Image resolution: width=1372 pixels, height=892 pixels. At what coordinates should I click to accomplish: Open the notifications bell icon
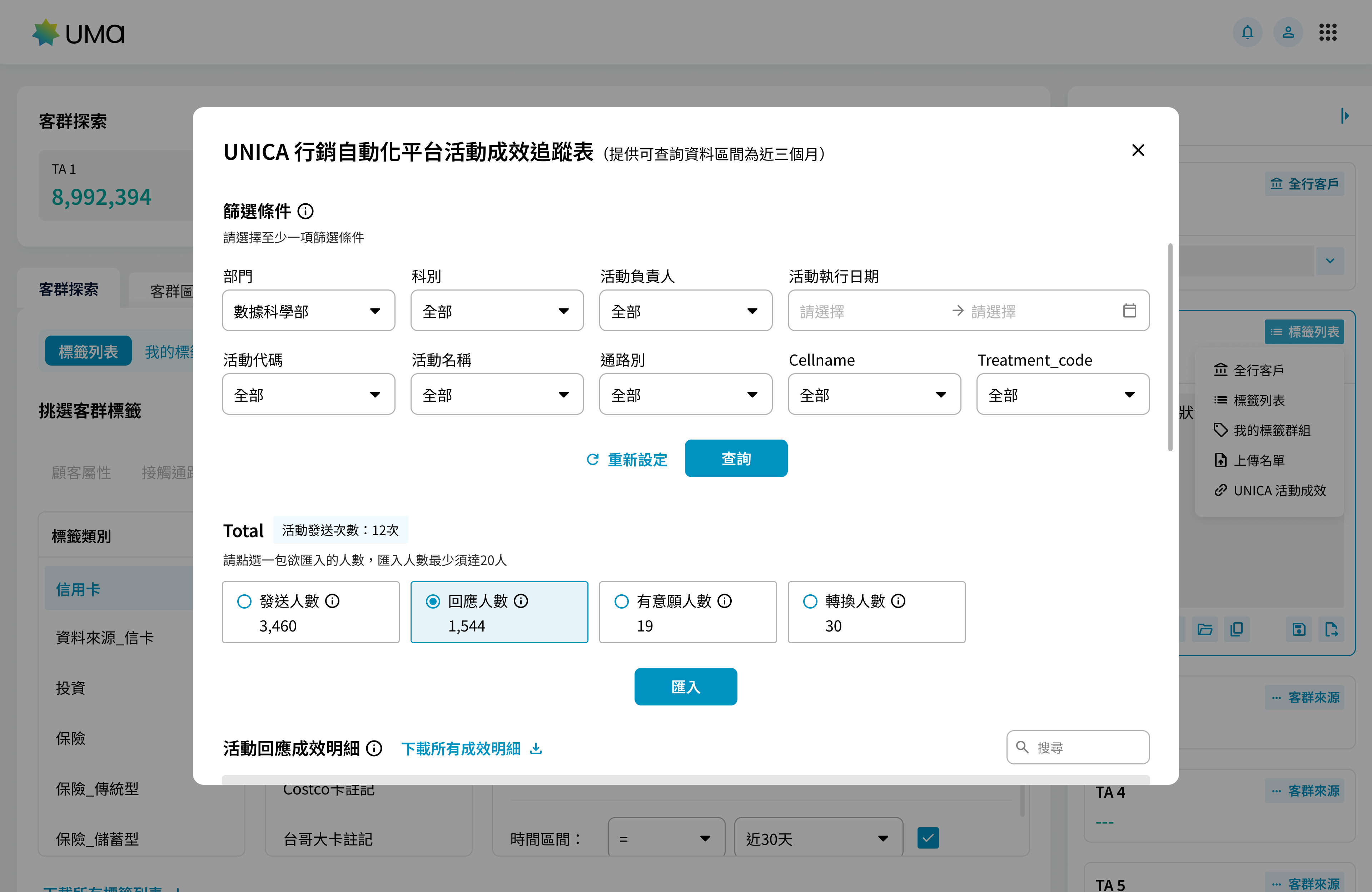1247,32
